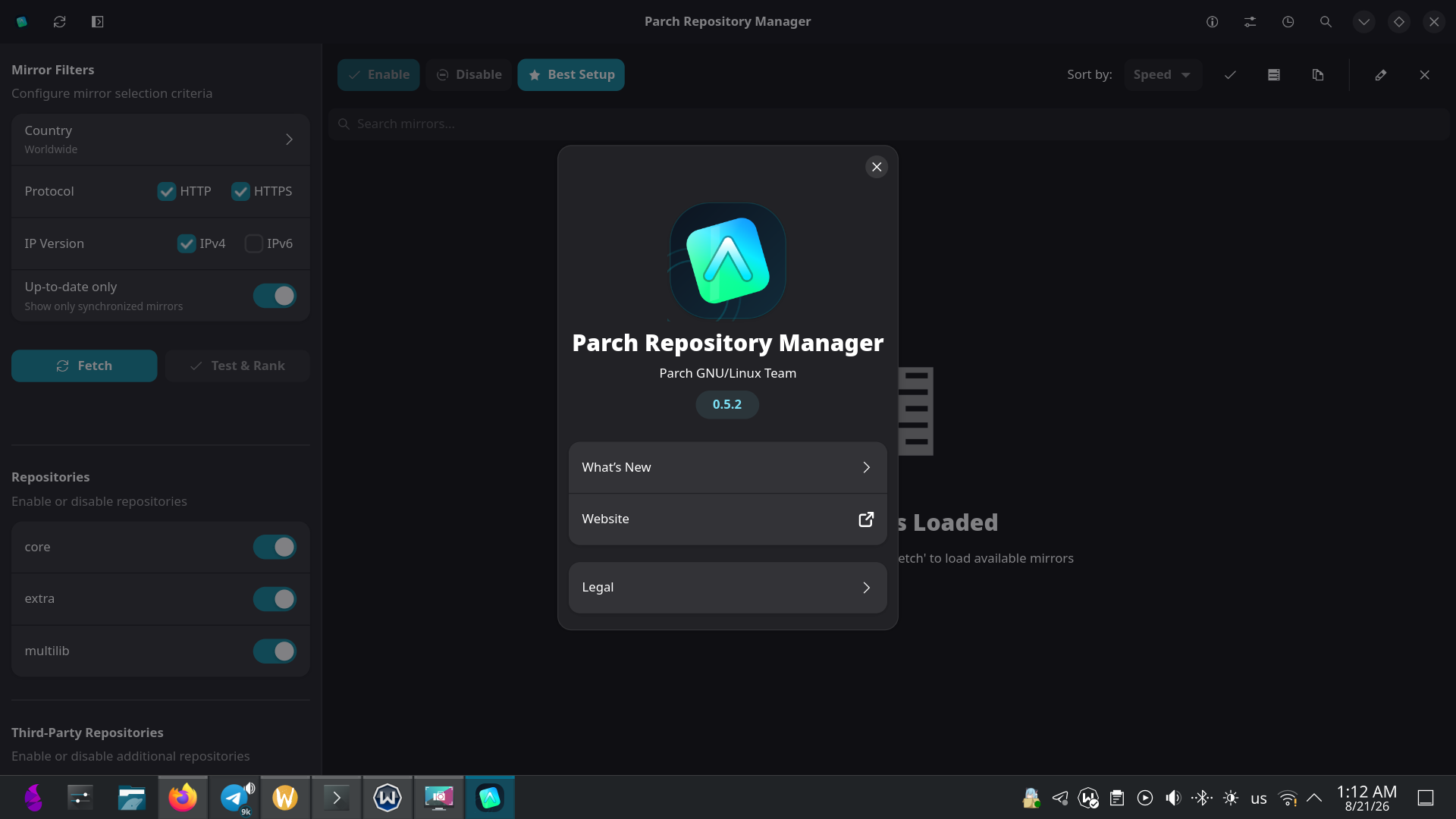Click the copy documents icon in toolbar
Image resolution: width=1456 pixels, height=819 pixels.
point(1318,75)
